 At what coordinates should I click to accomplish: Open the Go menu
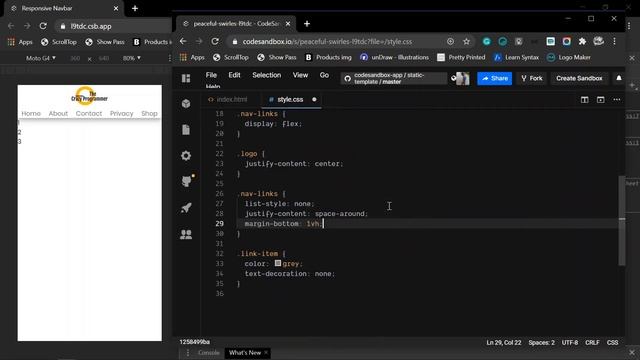point(324,75)
